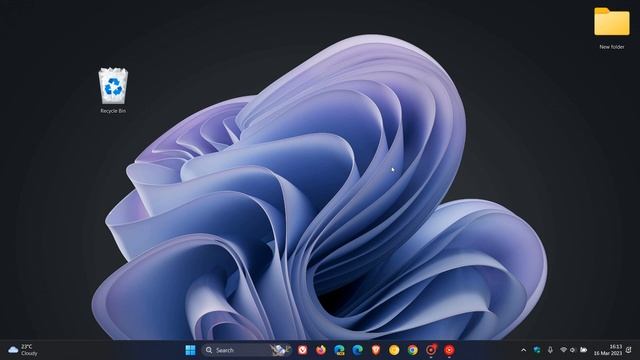The height and width of the screenshot is (360, 640).
Task: Click the volume speaker tray icon
Action: (573, 350)
